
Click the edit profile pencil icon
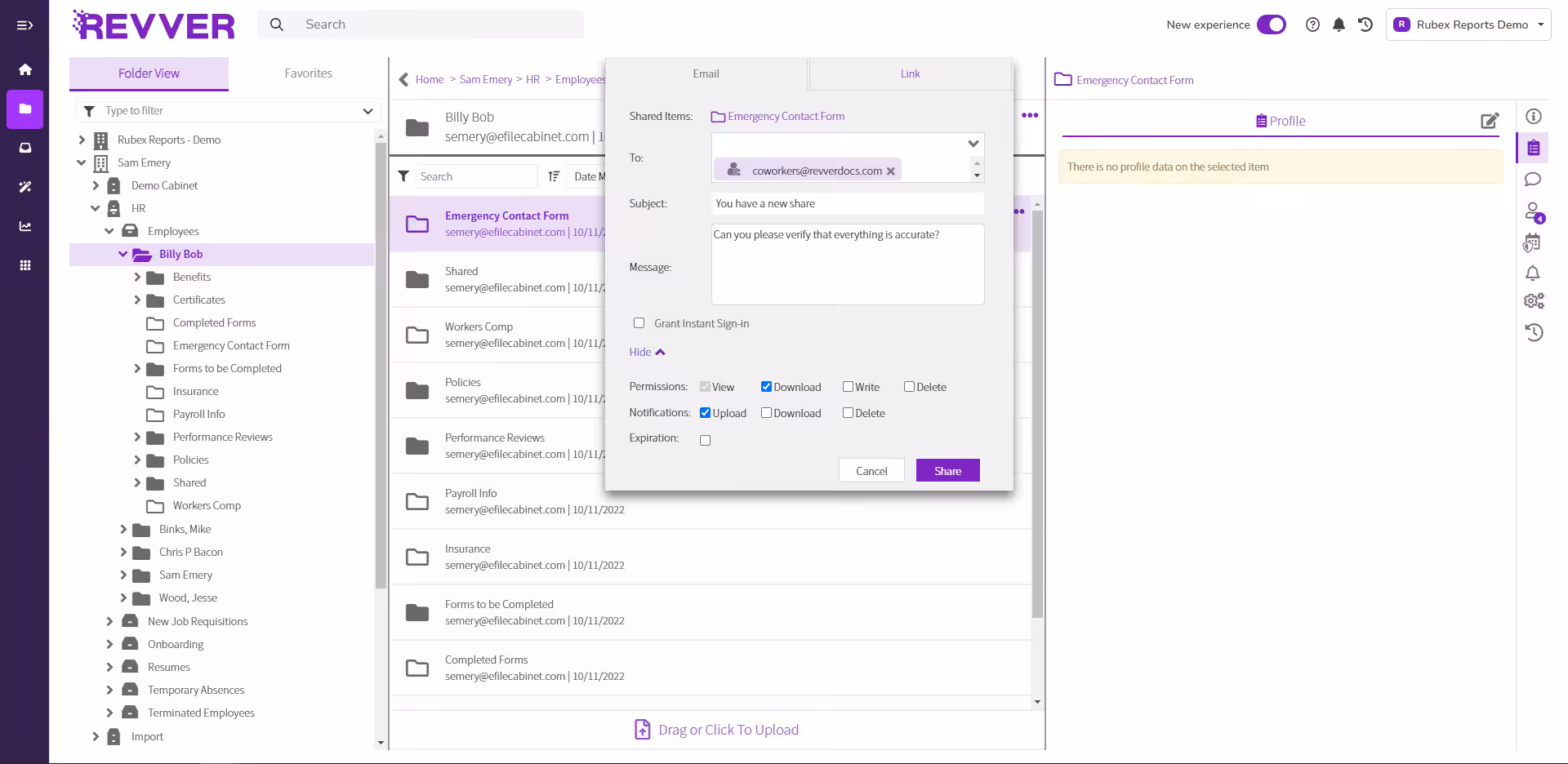point(1490,121)
